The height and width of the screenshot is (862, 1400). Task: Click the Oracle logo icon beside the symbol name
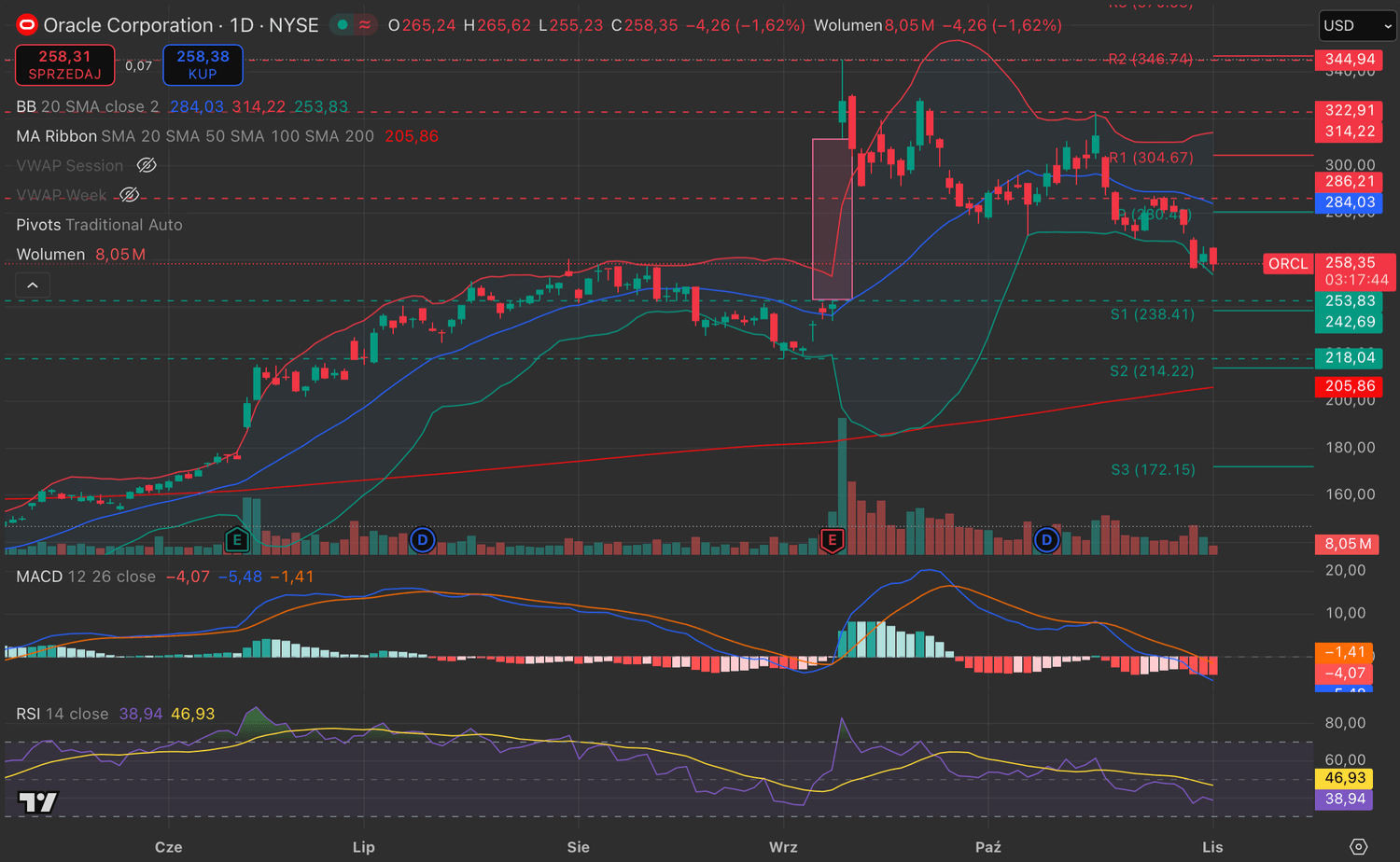27,25
